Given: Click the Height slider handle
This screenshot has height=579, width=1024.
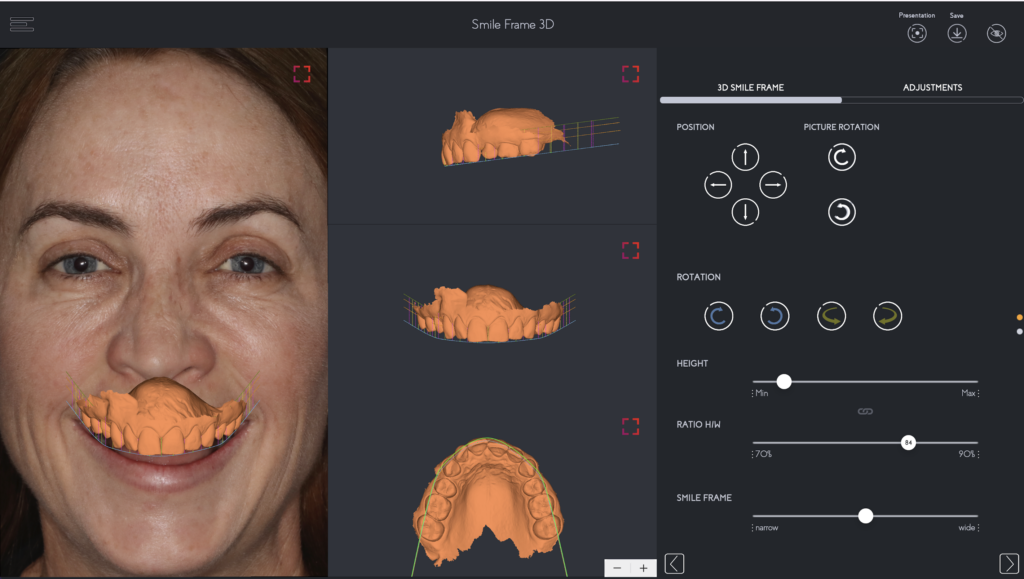Looking at the screenshot, I should (x=784, y=382).
